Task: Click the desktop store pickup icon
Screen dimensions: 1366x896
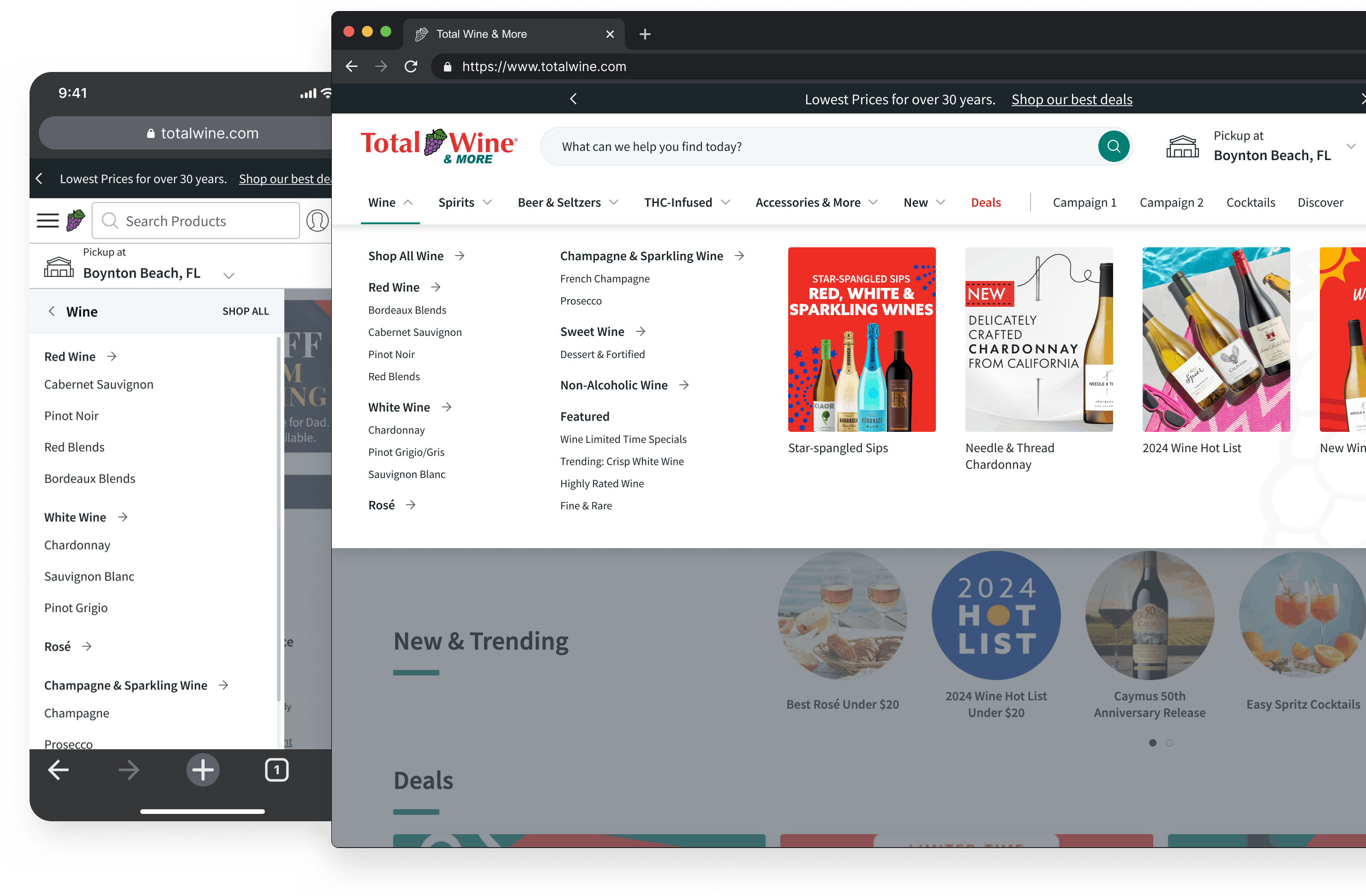Action: [x=1182, y=146]
